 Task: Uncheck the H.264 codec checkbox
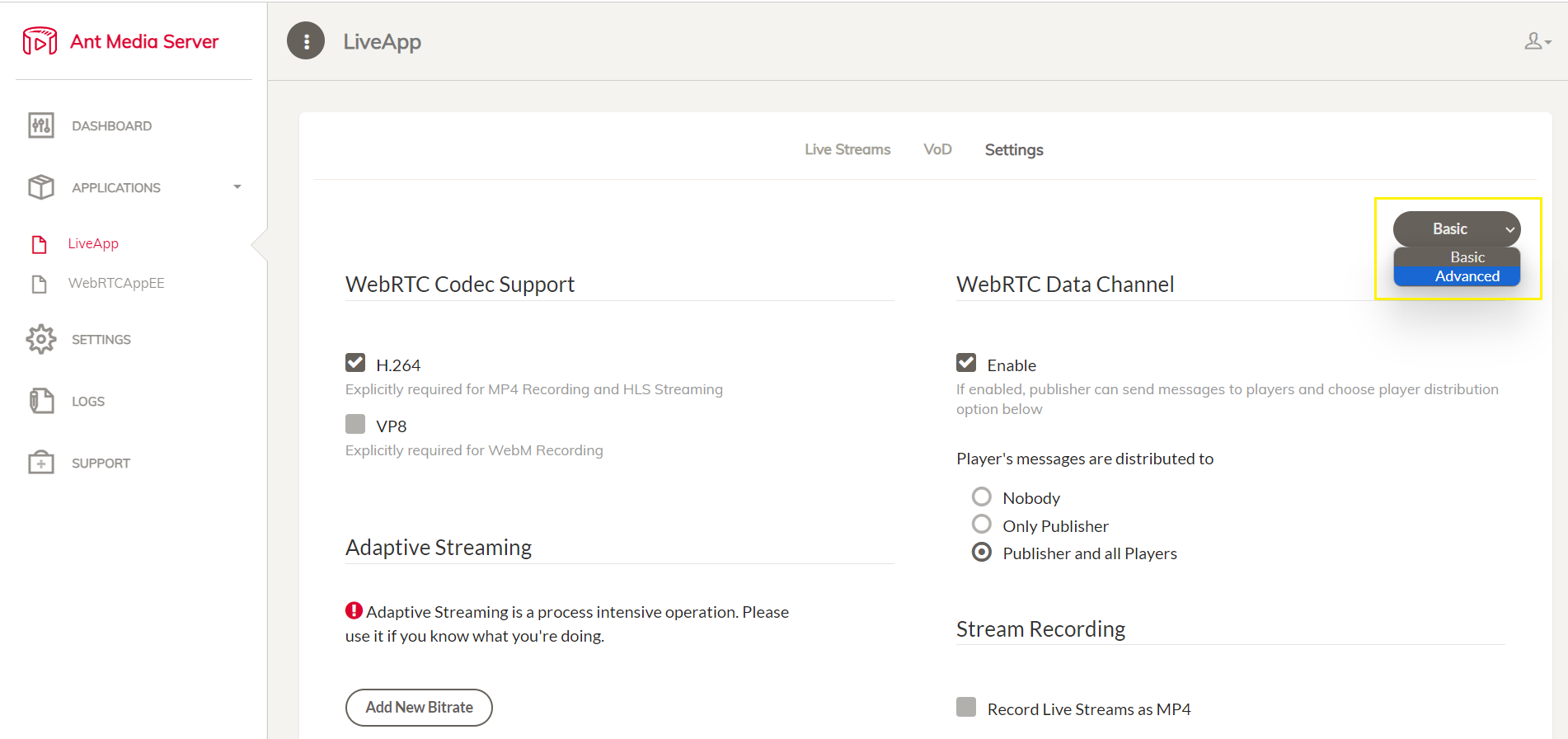point(355,363)
